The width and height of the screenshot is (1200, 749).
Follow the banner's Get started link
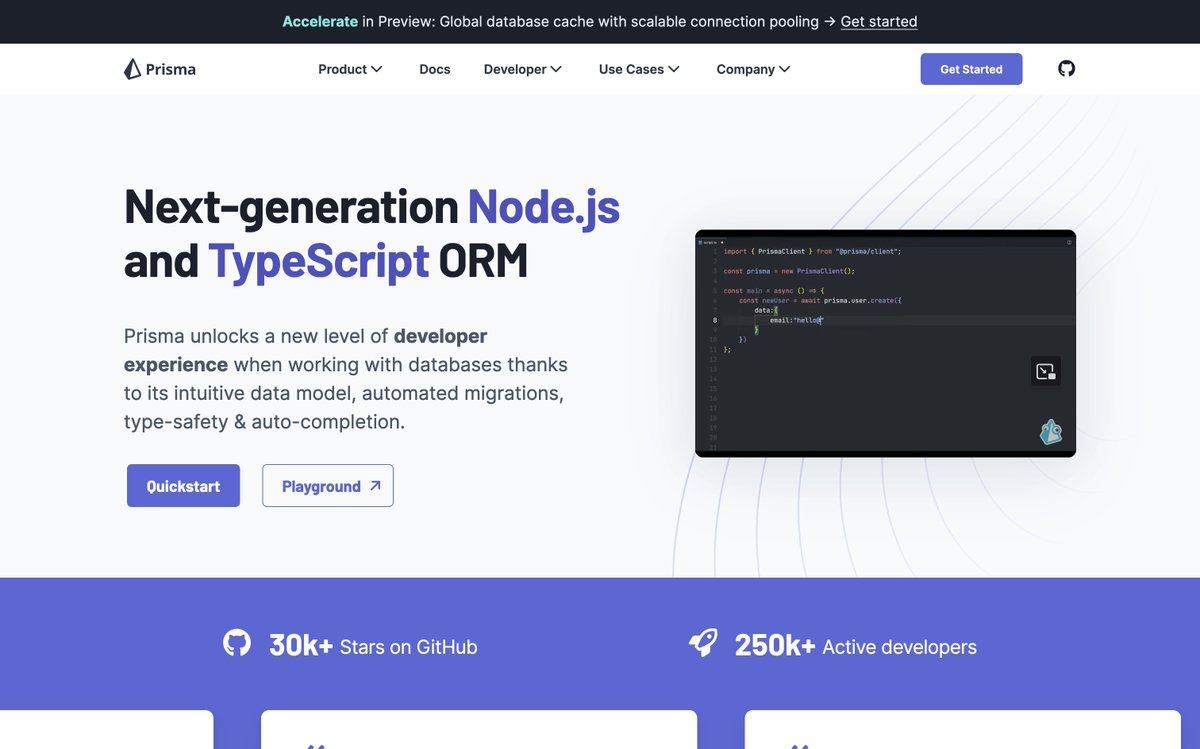(x=879, y=21)
